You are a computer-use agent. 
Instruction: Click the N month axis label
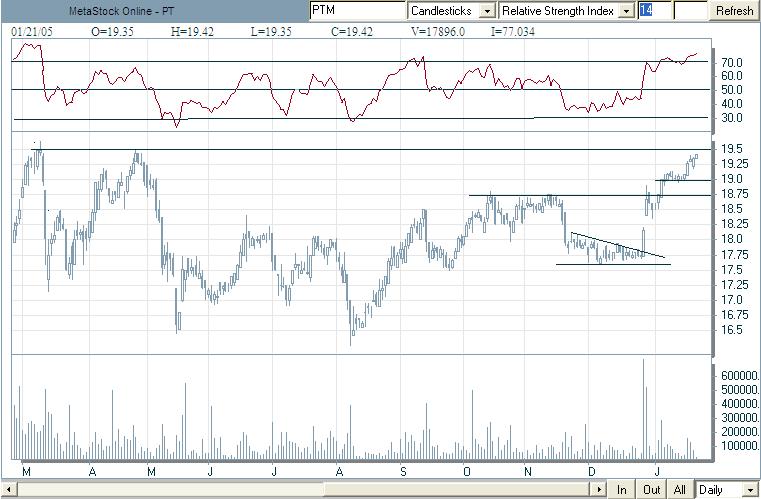(528, 471)
